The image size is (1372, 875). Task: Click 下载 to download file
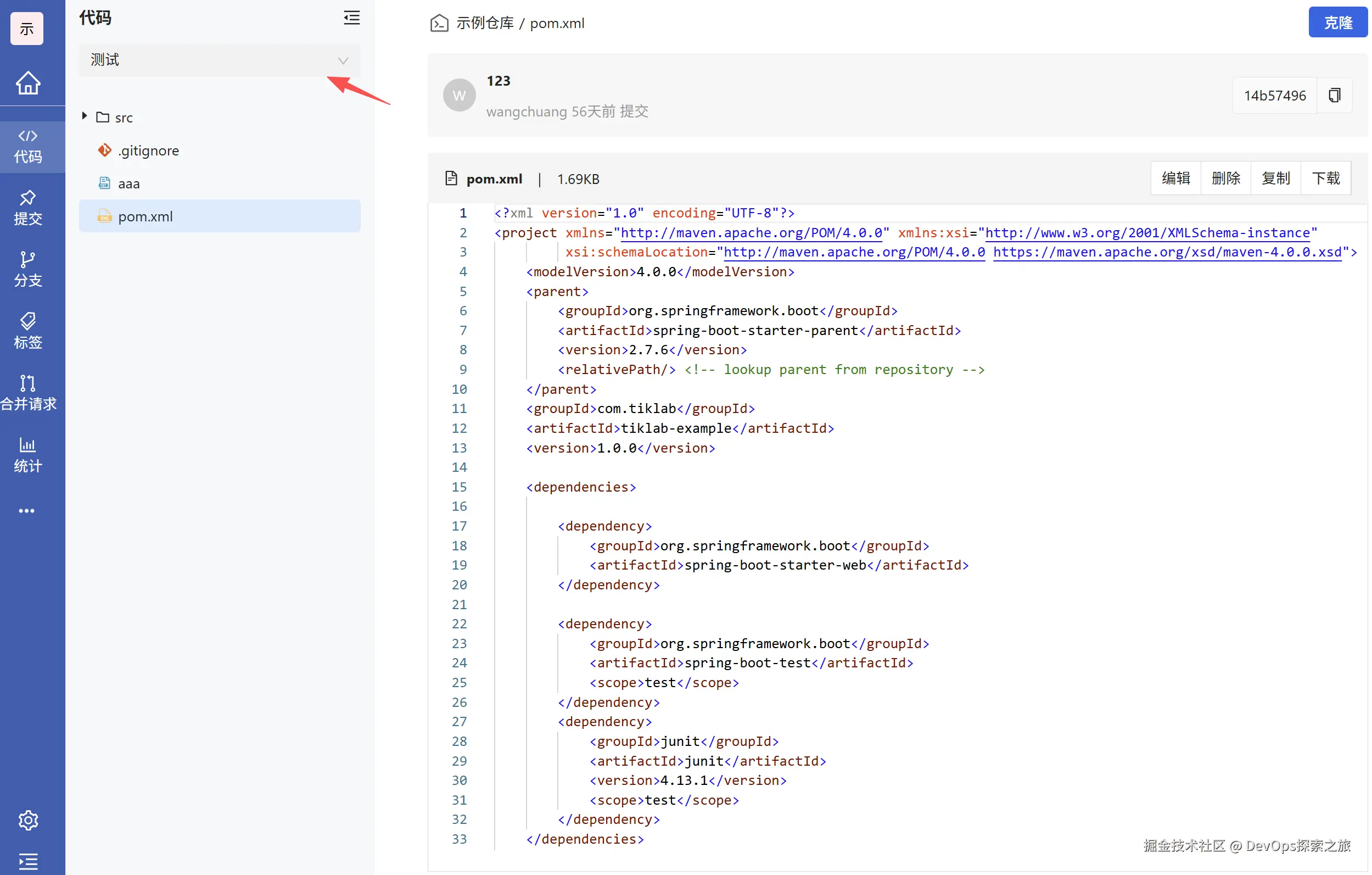(x=1325, y=179)
